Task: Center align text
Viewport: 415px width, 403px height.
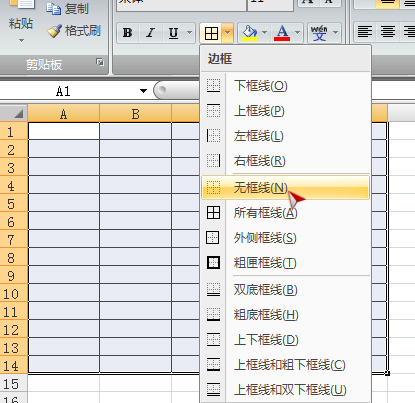Action: (388, 32)
